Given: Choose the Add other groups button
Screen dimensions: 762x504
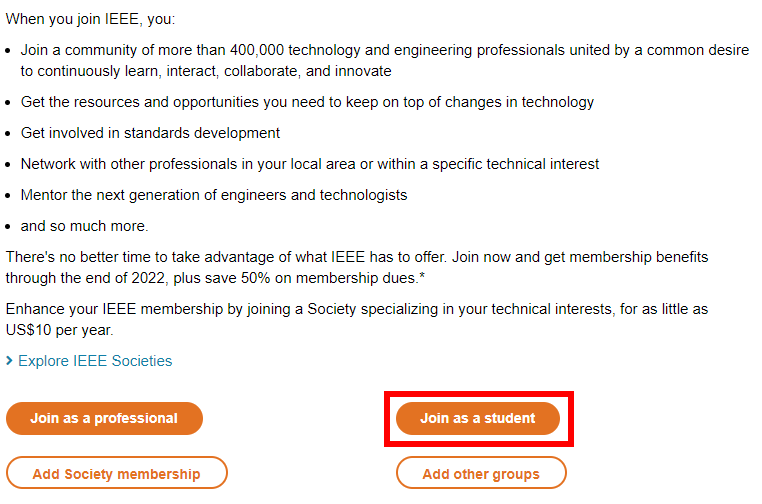Looking at the screenshot, I should click(481, 472).
